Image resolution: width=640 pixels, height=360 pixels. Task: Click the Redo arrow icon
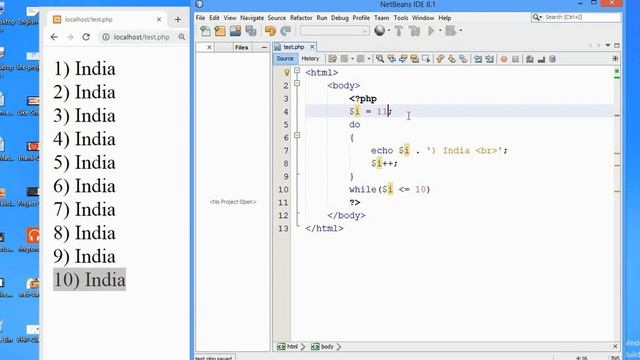point(286,31)
